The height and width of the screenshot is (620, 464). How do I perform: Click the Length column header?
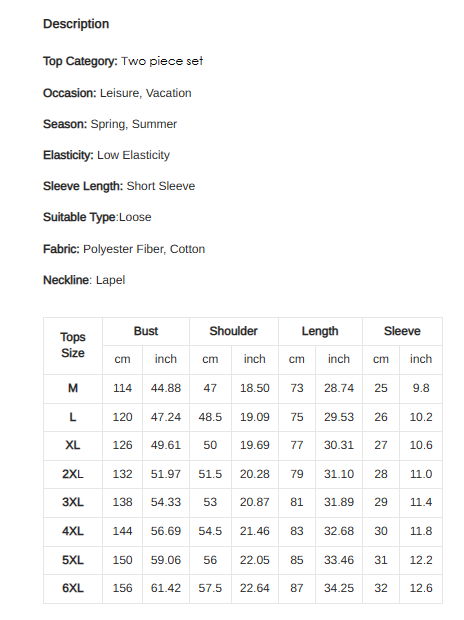(320, 331)
